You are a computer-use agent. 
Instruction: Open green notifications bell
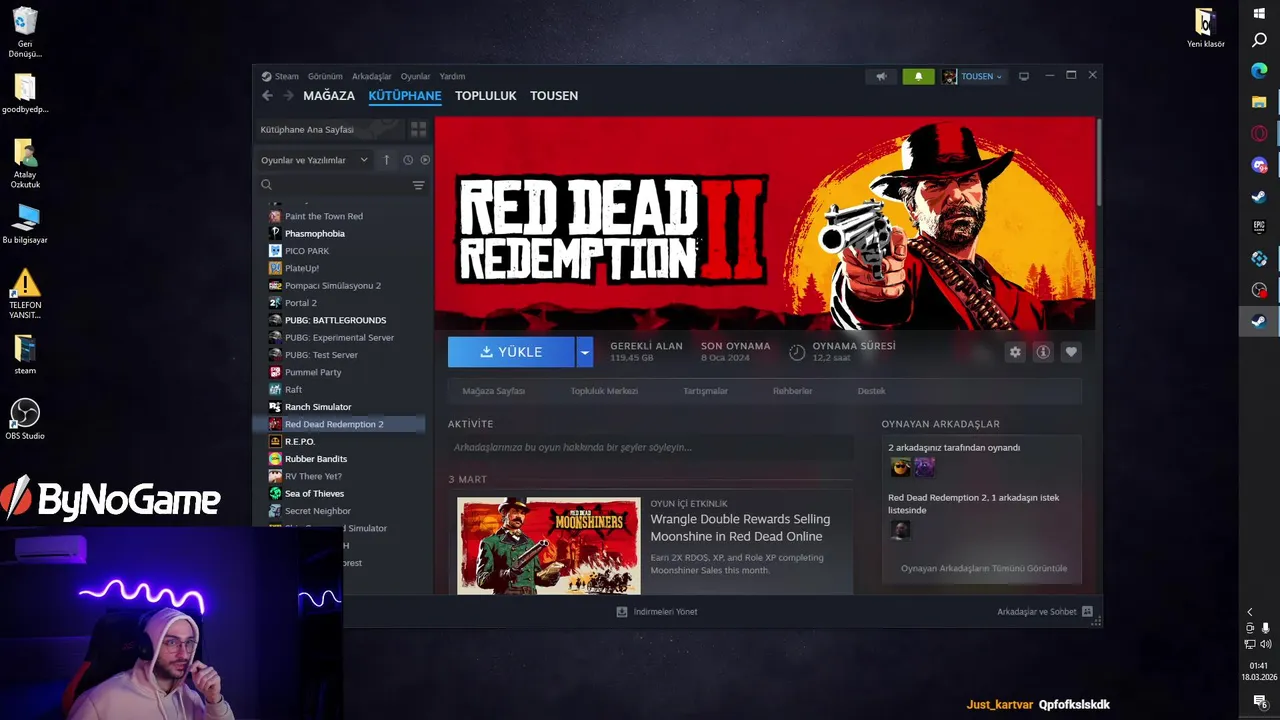(x=919, y=76)
